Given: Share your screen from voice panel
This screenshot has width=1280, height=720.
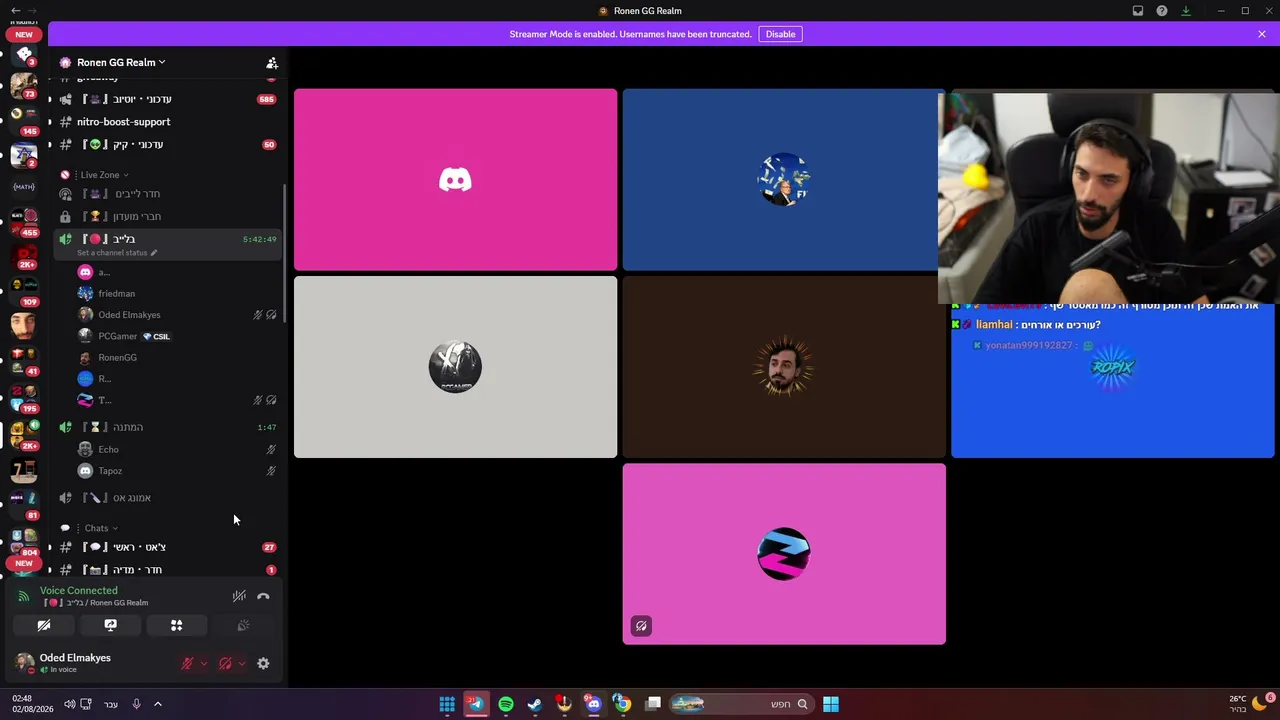Looking at the screenshot, I should [x=110, y=625].
